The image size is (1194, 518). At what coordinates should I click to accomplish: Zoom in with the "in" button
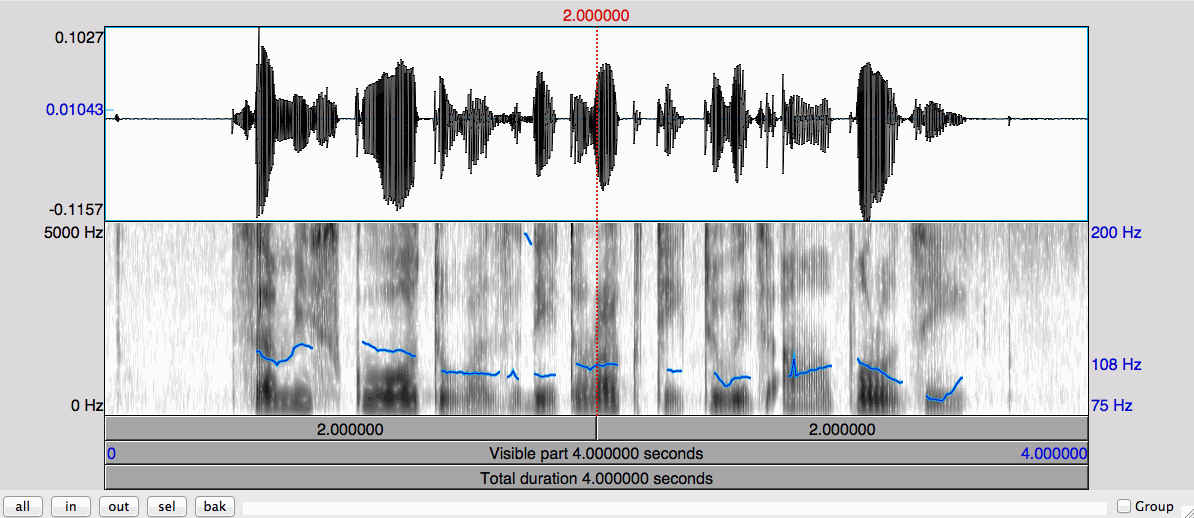click(71, 506)
